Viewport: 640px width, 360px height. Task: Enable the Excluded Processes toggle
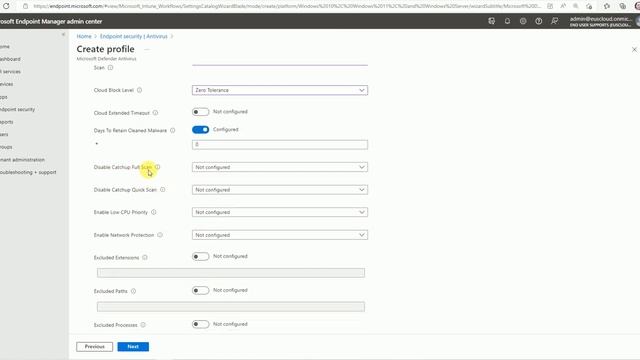(x=200, y=324)
